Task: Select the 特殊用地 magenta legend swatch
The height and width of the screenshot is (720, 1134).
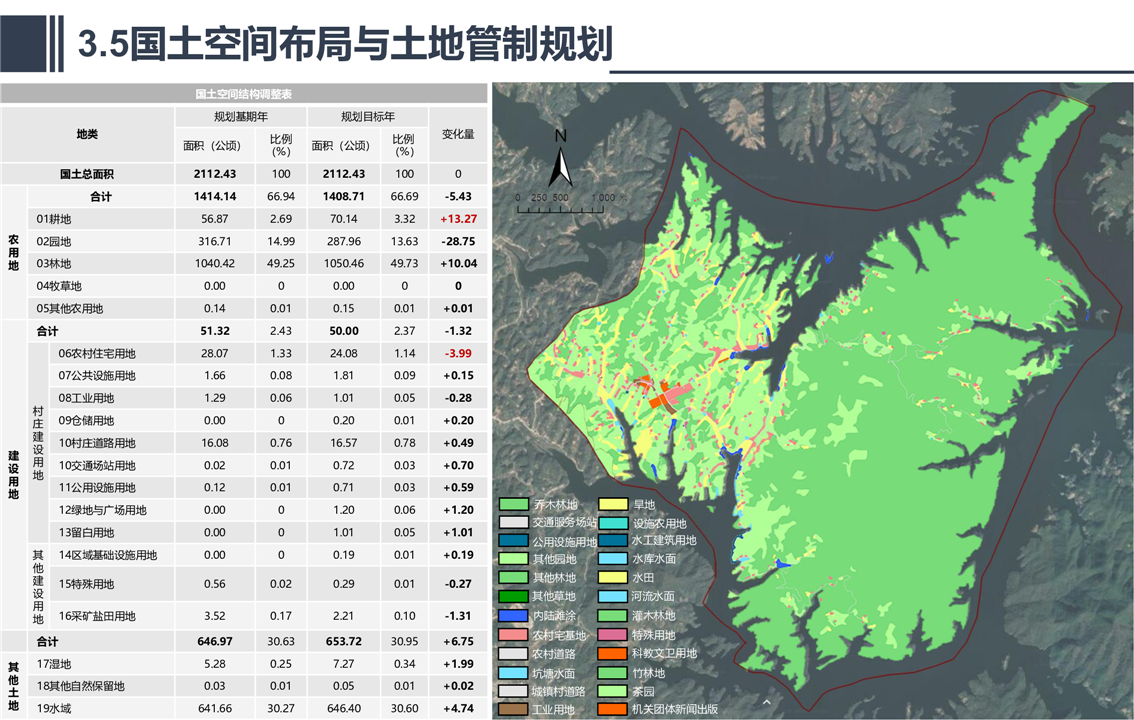Action: pyautogui.click(x=613, y=635)
